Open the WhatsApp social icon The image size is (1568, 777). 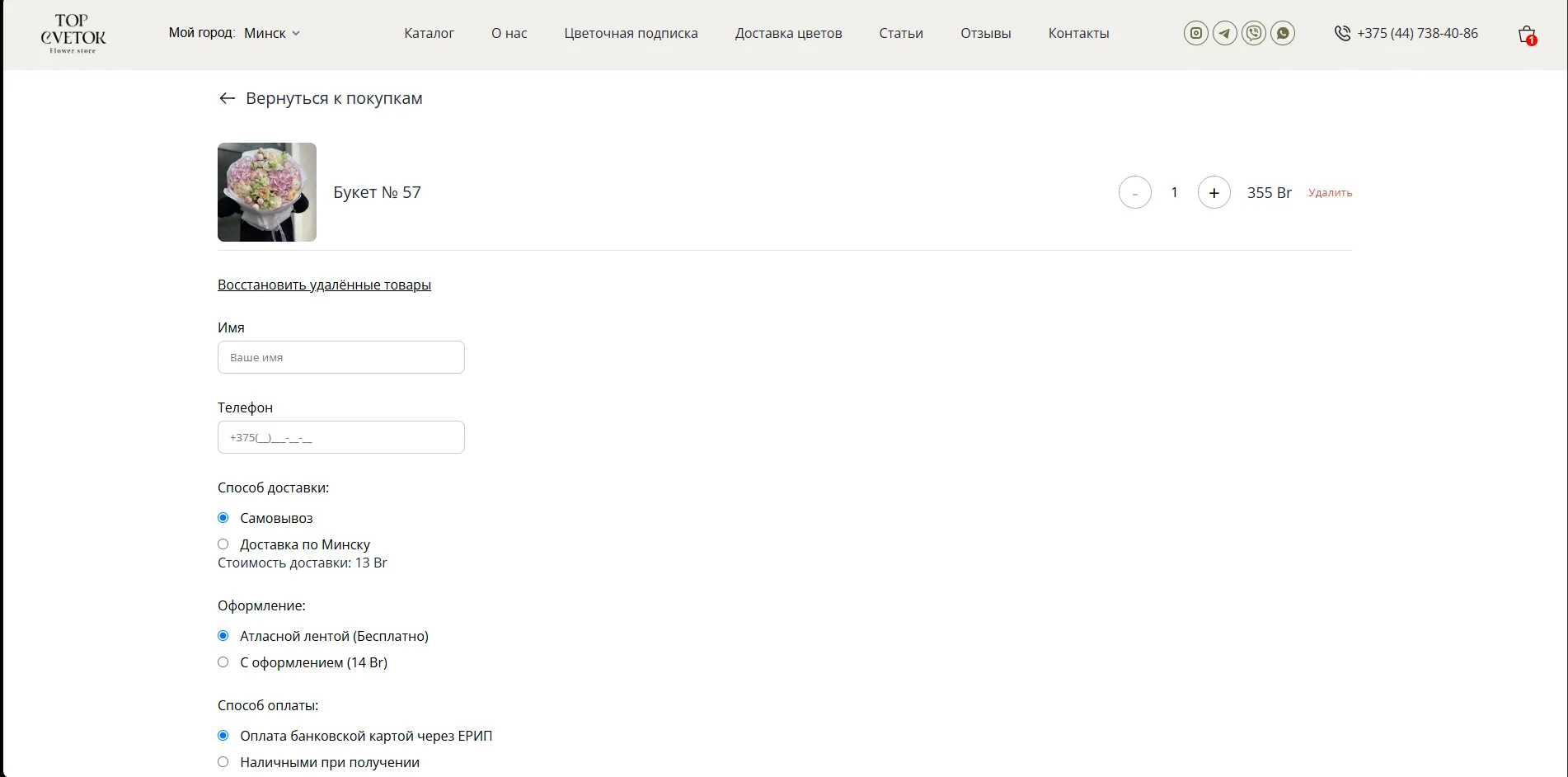1283,33
